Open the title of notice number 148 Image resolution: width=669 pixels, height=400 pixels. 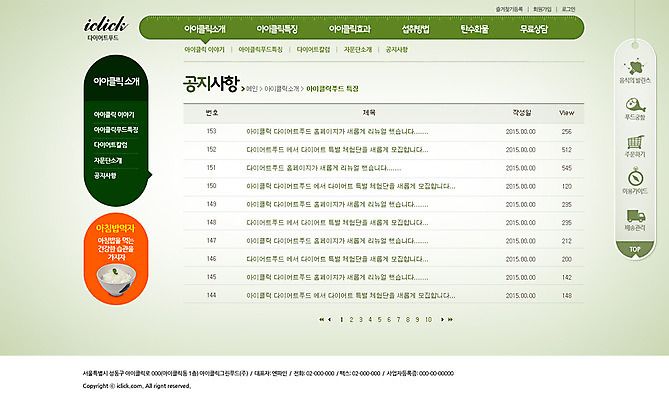coord(337,223)
